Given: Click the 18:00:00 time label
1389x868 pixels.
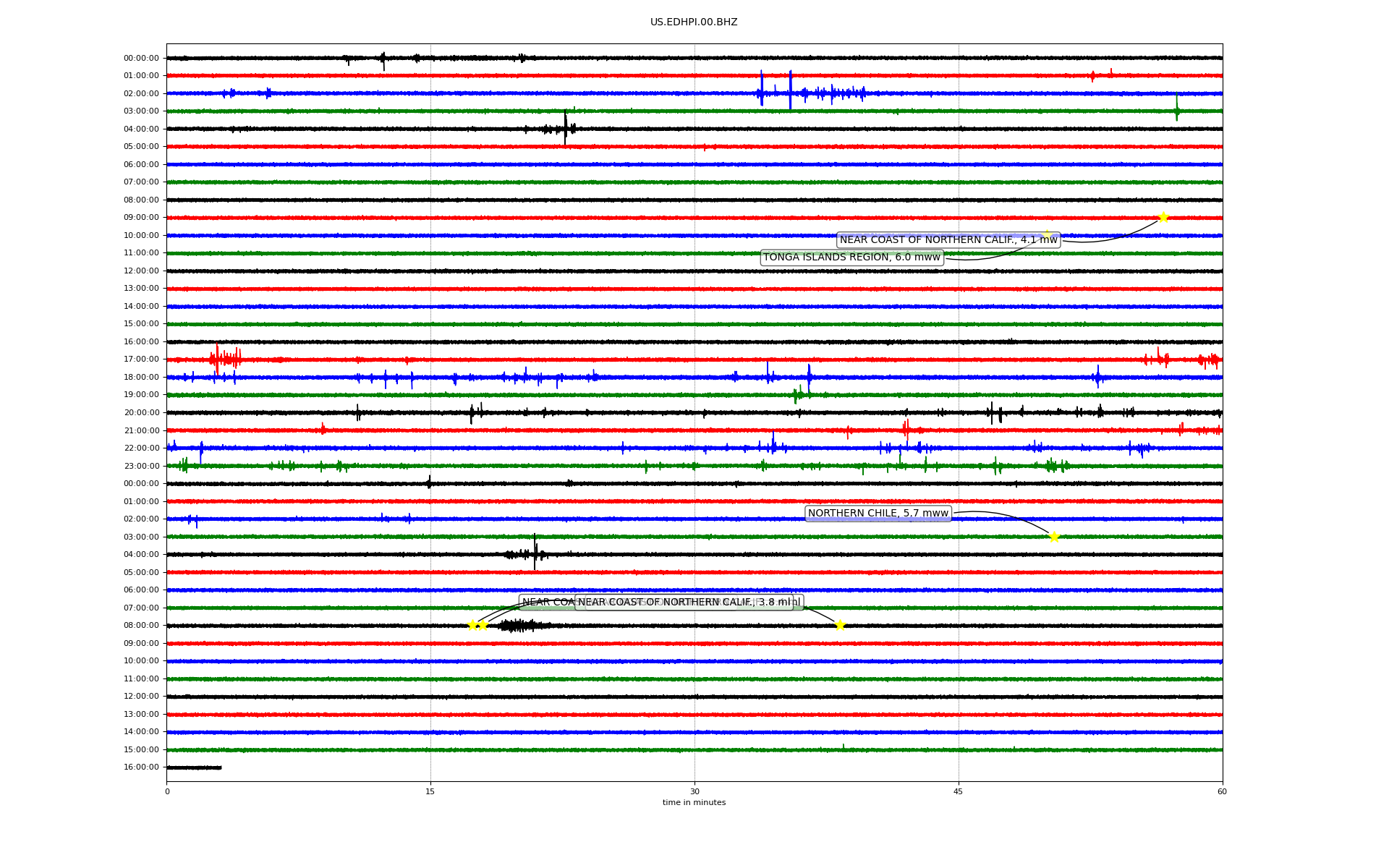Looking at the screenshot, I should click(x=141, y=378).
